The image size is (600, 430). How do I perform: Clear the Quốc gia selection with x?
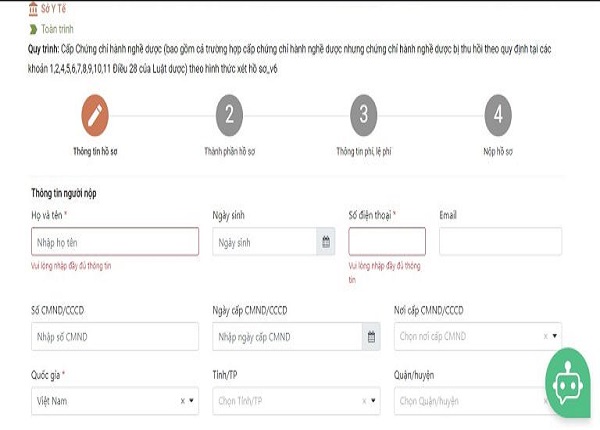coord(183,401)
